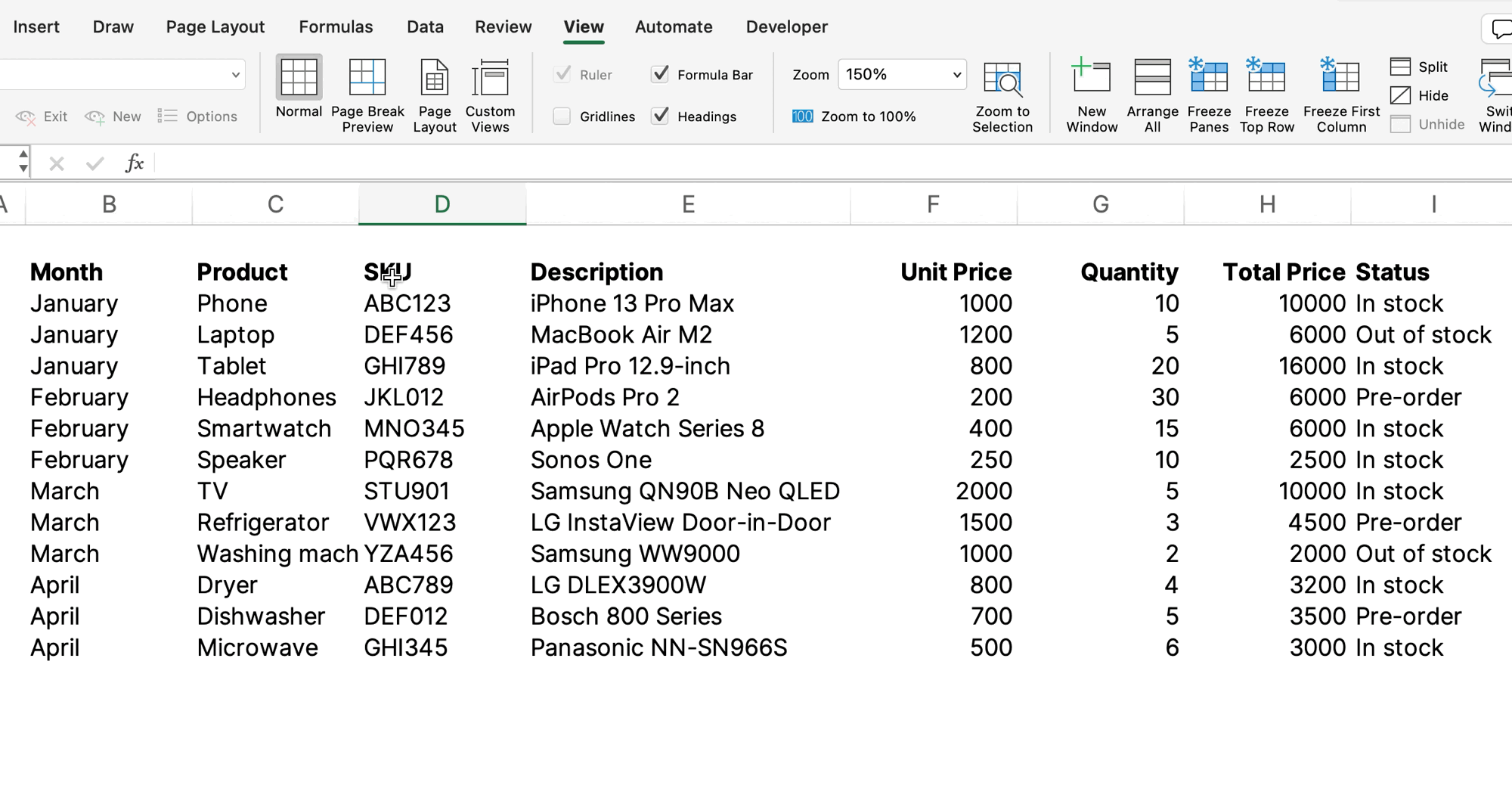Select the Page Layout view icon
Image resolution: width=1512 pixels, height=798 pixels.
pos(434,78)
